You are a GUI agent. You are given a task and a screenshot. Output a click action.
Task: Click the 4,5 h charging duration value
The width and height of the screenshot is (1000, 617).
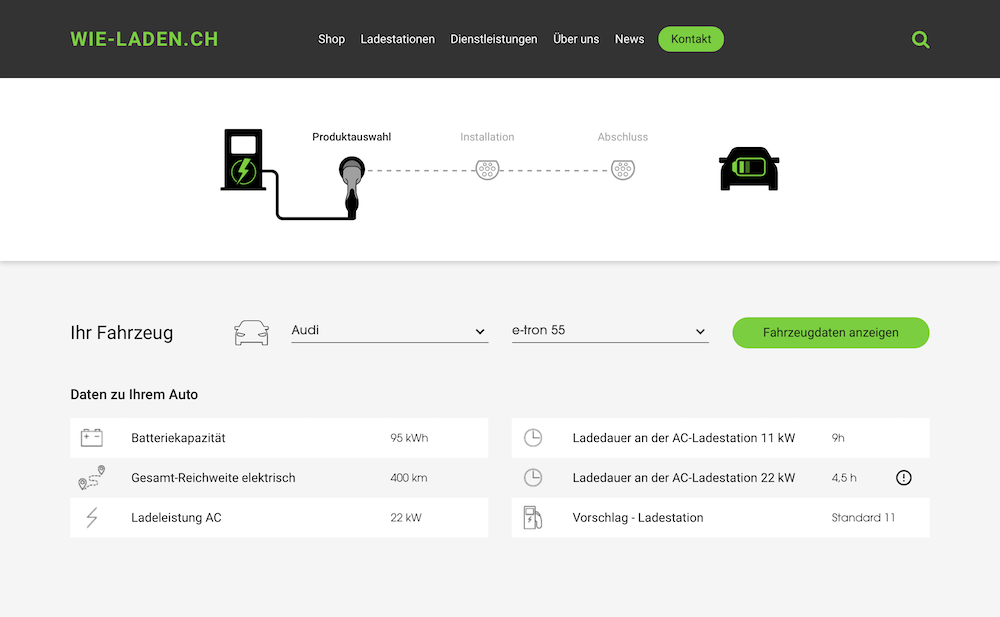[844, 477]
